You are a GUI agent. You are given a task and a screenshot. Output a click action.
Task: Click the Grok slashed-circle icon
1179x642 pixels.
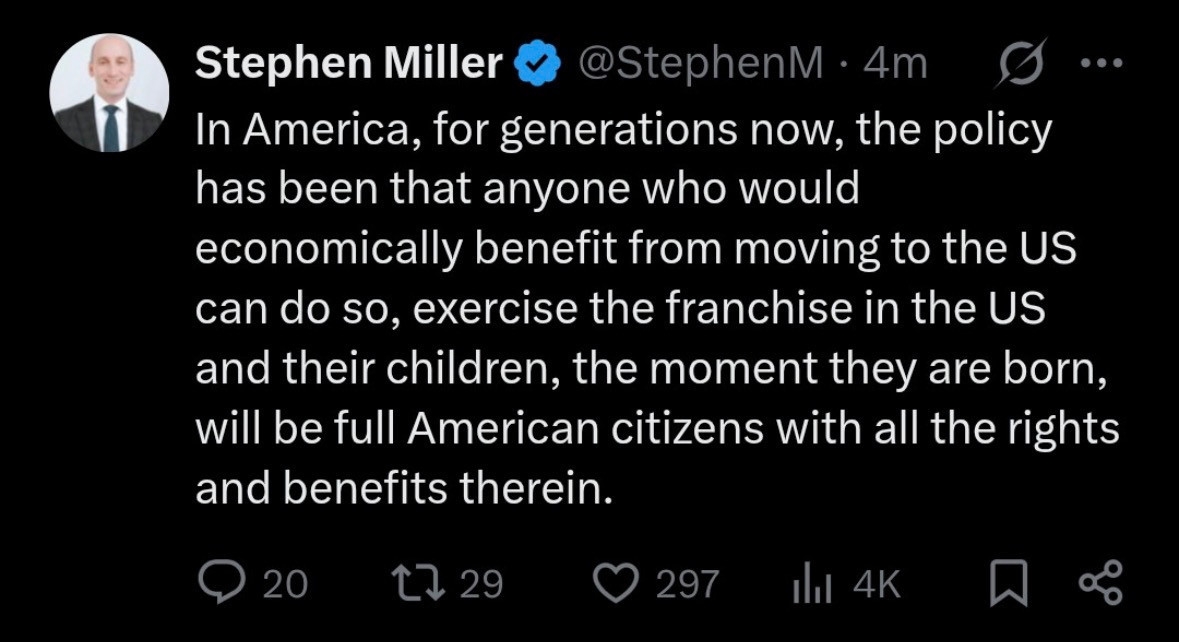(1023, 64)
